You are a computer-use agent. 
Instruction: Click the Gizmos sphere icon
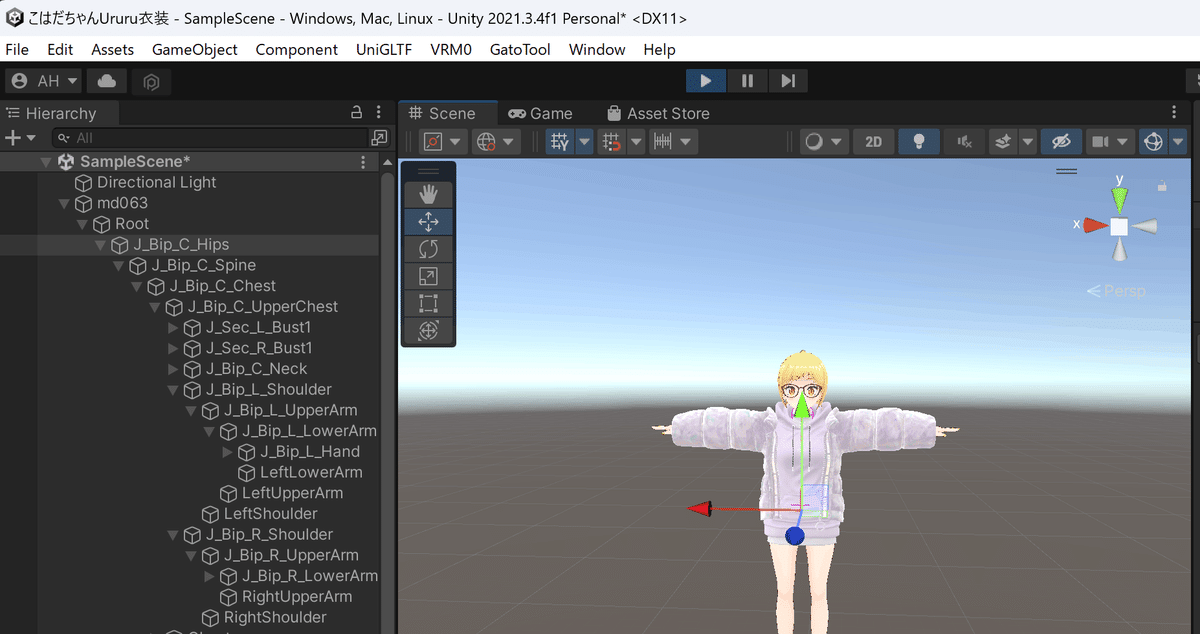pyautogui.click(x=1153, y=142)
